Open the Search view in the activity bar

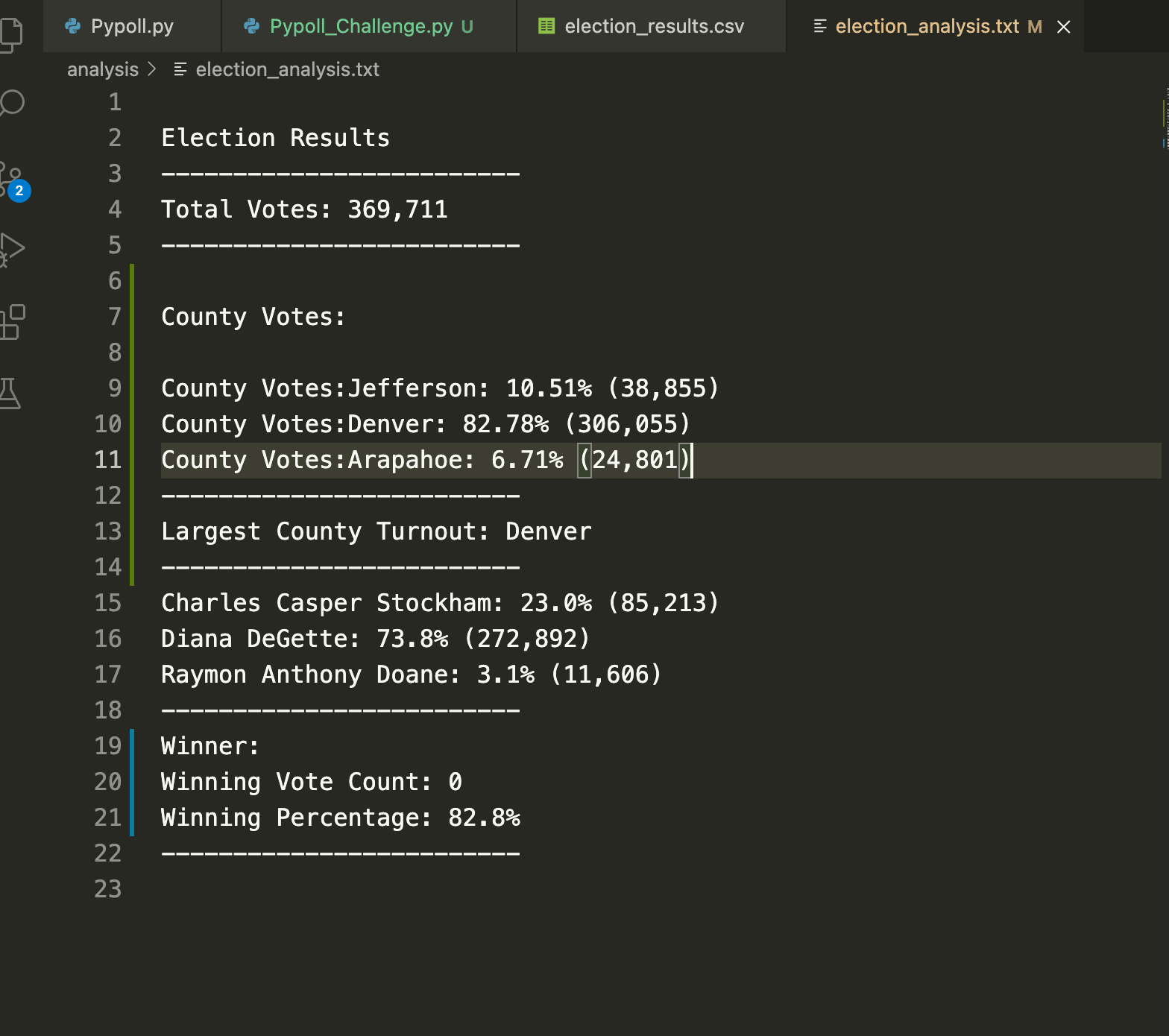coord(11,103)
